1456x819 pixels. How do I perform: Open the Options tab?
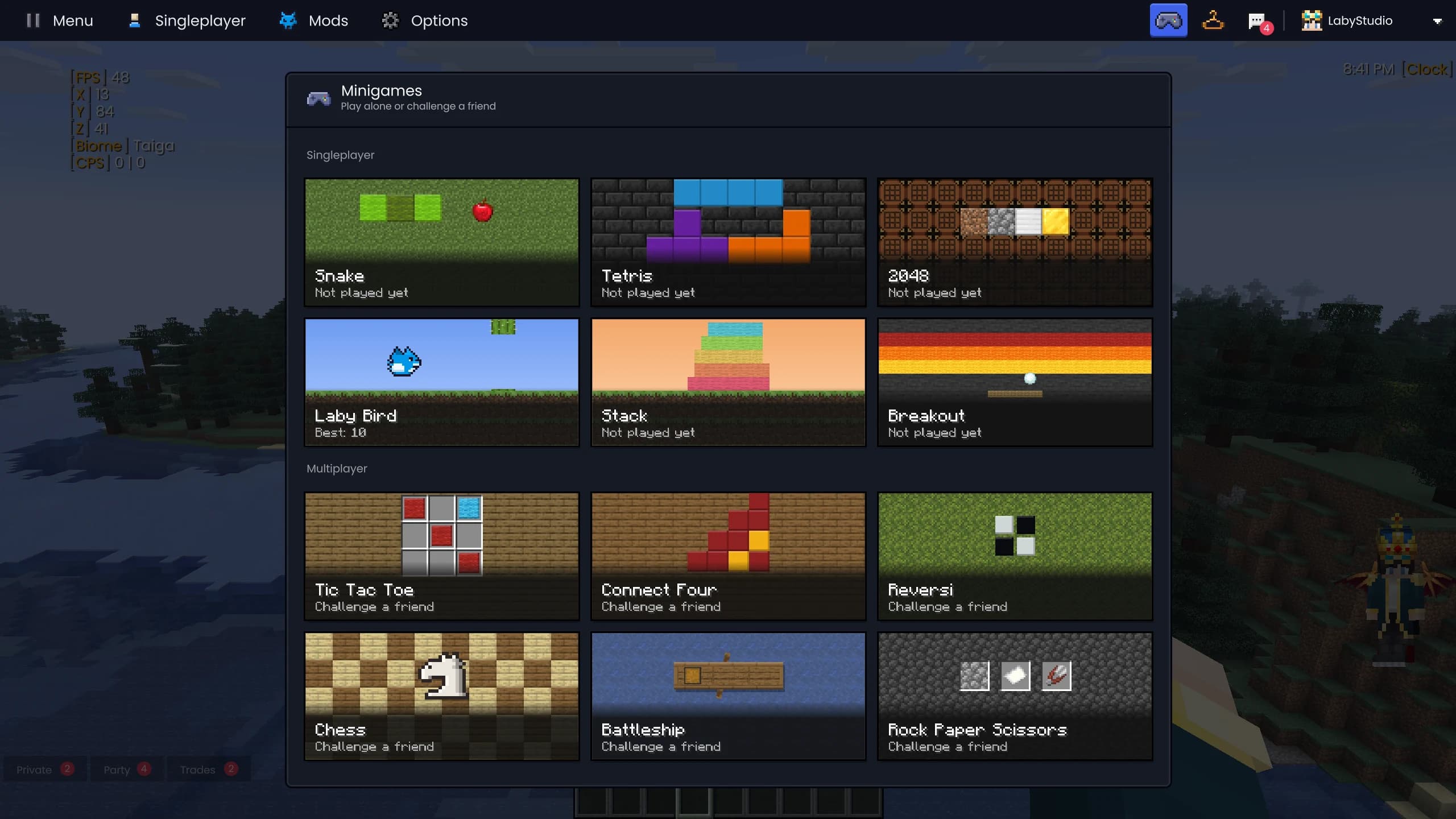[425, 20]
